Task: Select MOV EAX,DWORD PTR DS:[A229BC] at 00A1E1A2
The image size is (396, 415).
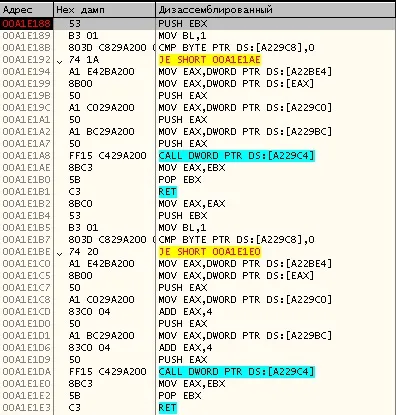Action: point(245,132)
